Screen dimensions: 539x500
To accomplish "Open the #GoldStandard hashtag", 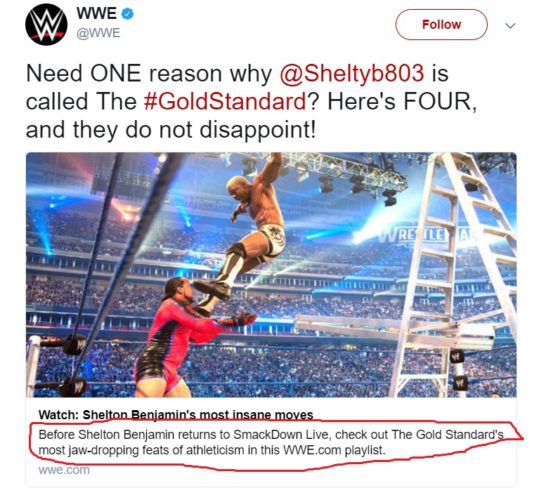I will pyautogui.click(x=225, y=101).
